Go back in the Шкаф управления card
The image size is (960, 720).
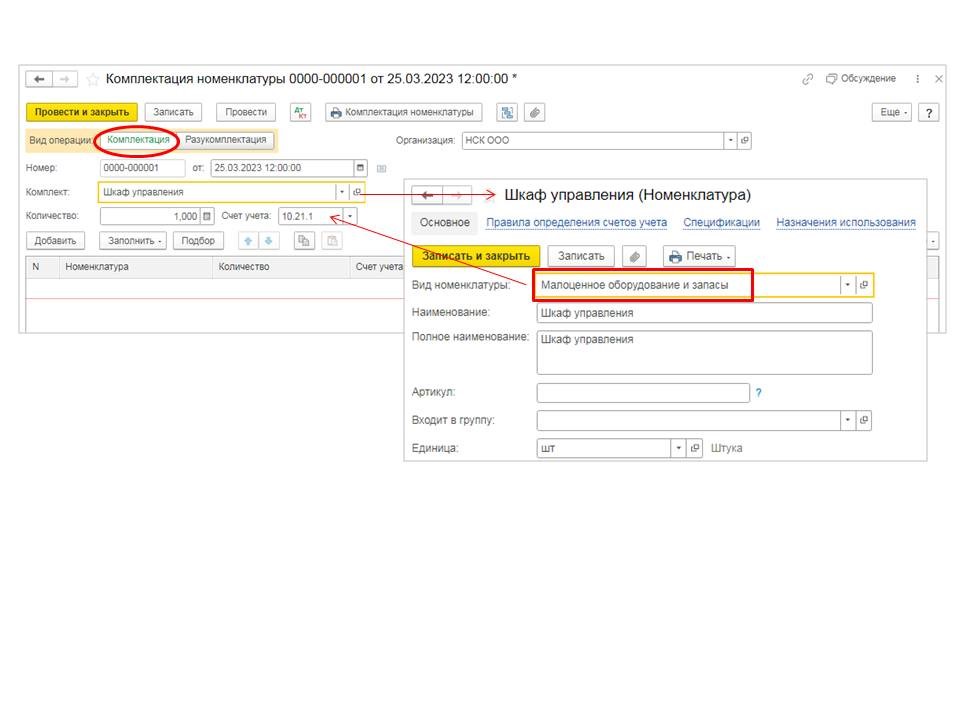(427, 195)
